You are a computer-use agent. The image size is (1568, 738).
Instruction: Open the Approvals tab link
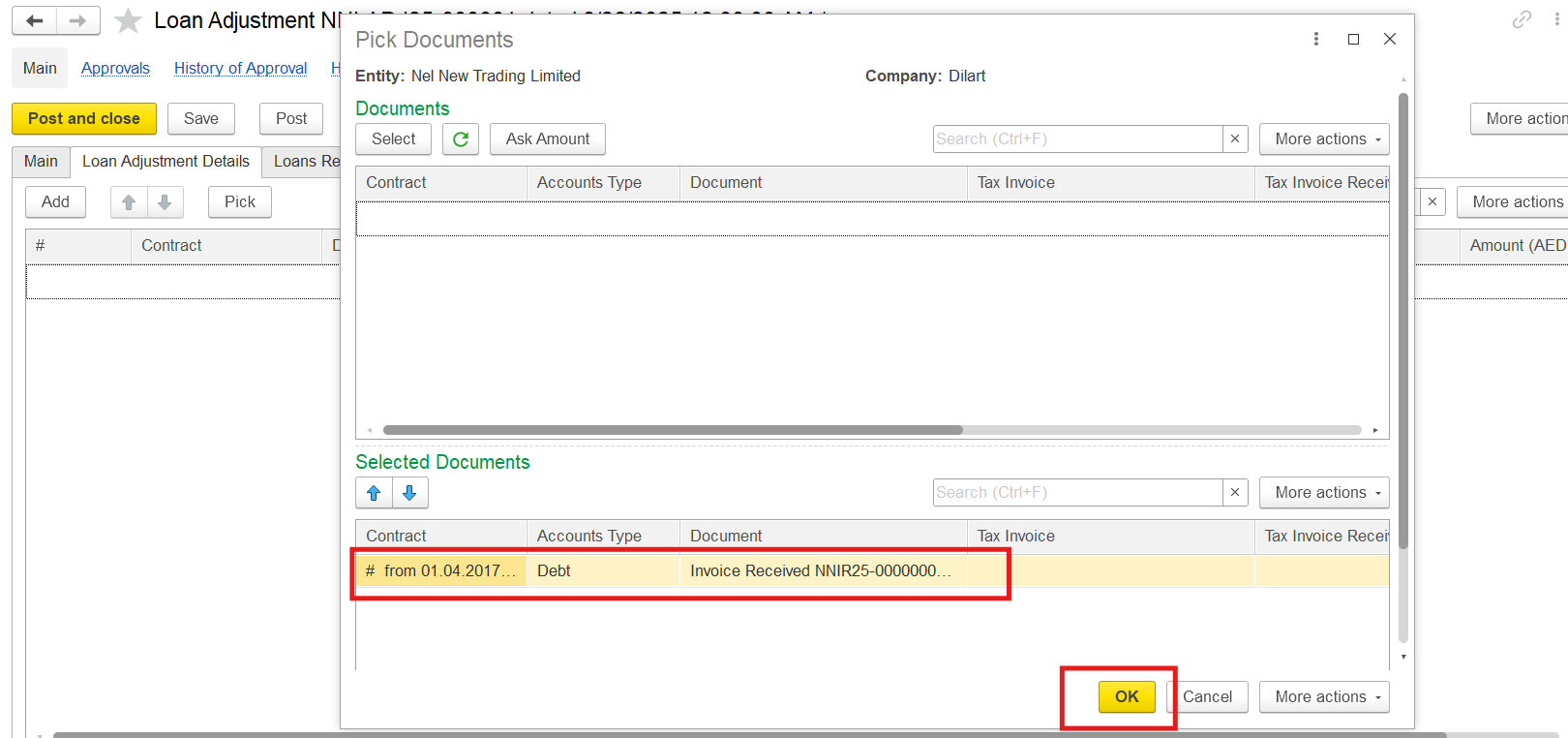tap(115, 69)
